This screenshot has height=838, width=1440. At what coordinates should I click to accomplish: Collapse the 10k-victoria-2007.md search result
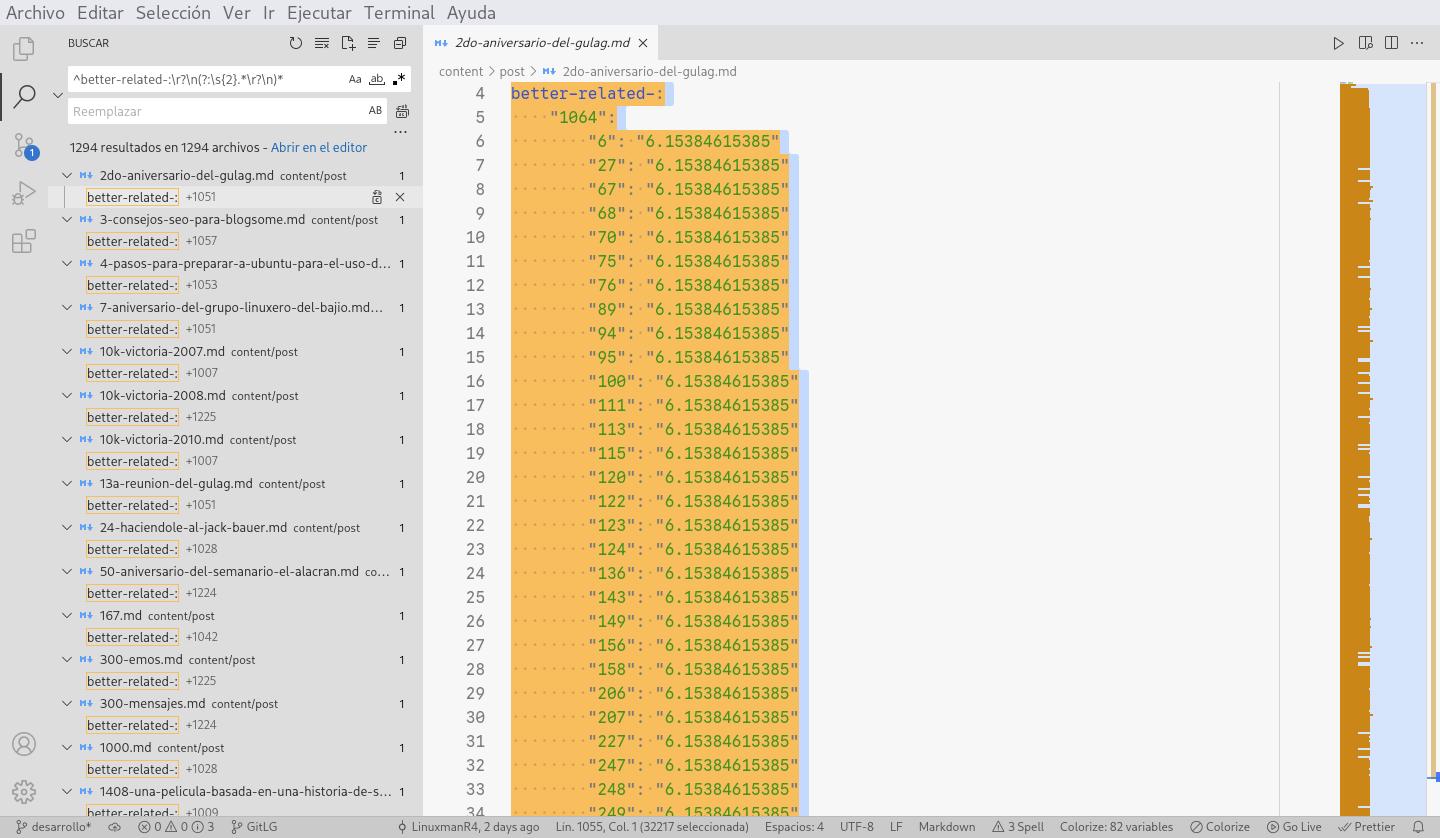tap(67, 351)
